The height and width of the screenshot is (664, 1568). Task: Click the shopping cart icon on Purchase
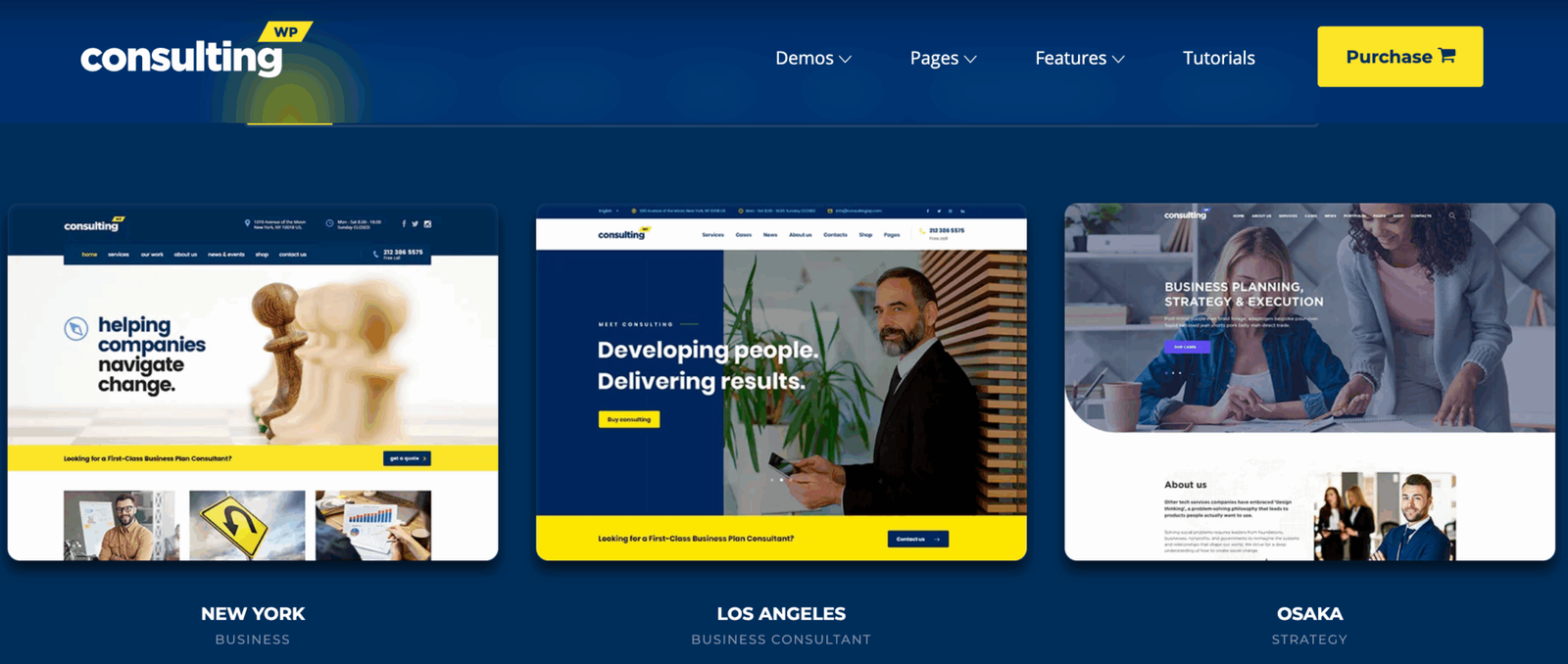pyautogui.click(x=1447, y=56)
